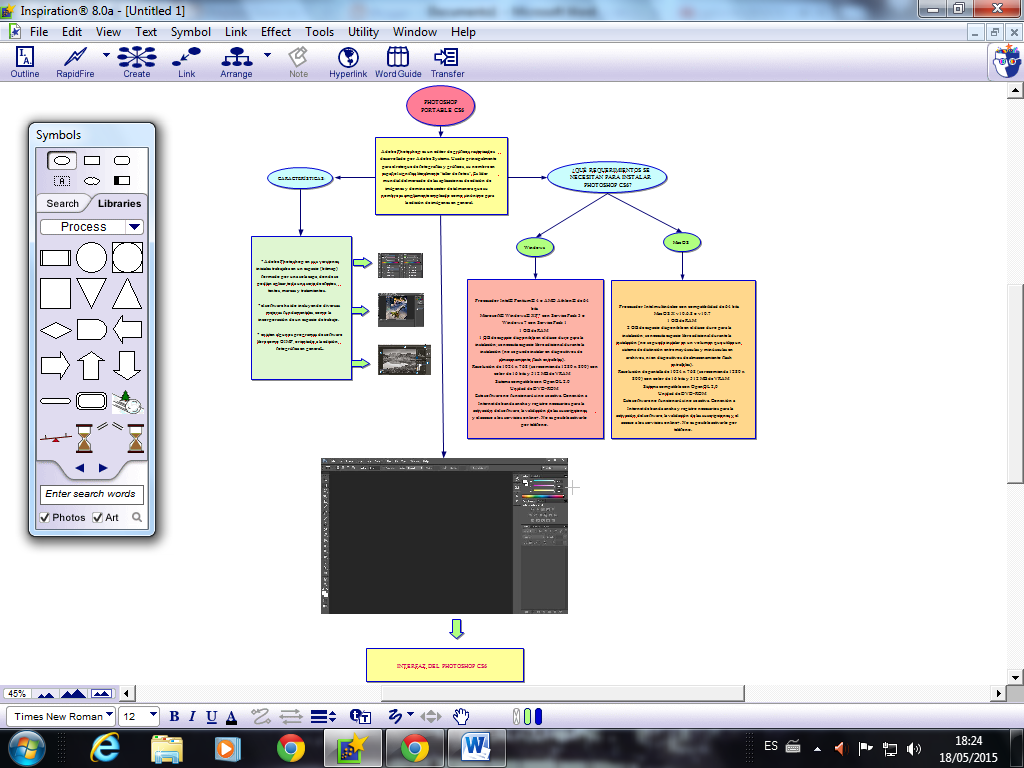Uncheck the Photos checkbox

tap(44, 517)
